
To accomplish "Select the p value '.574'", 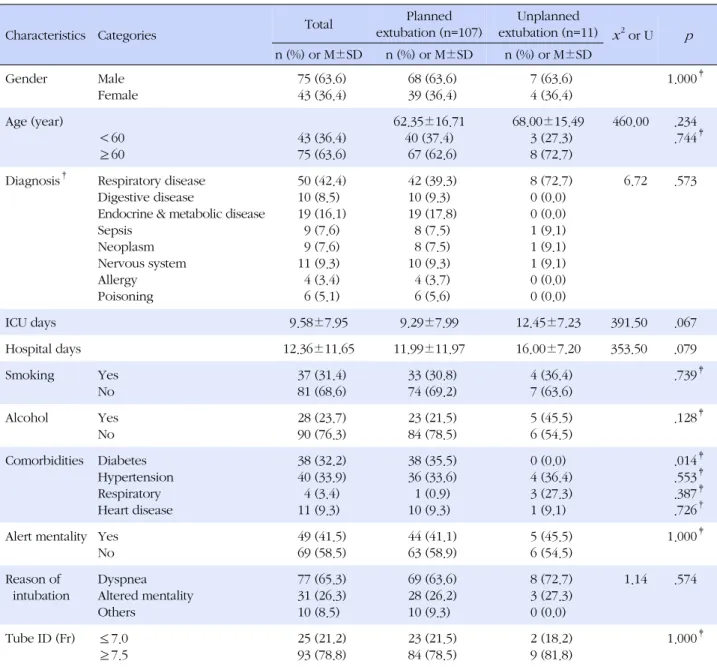I will pos(685,579).
